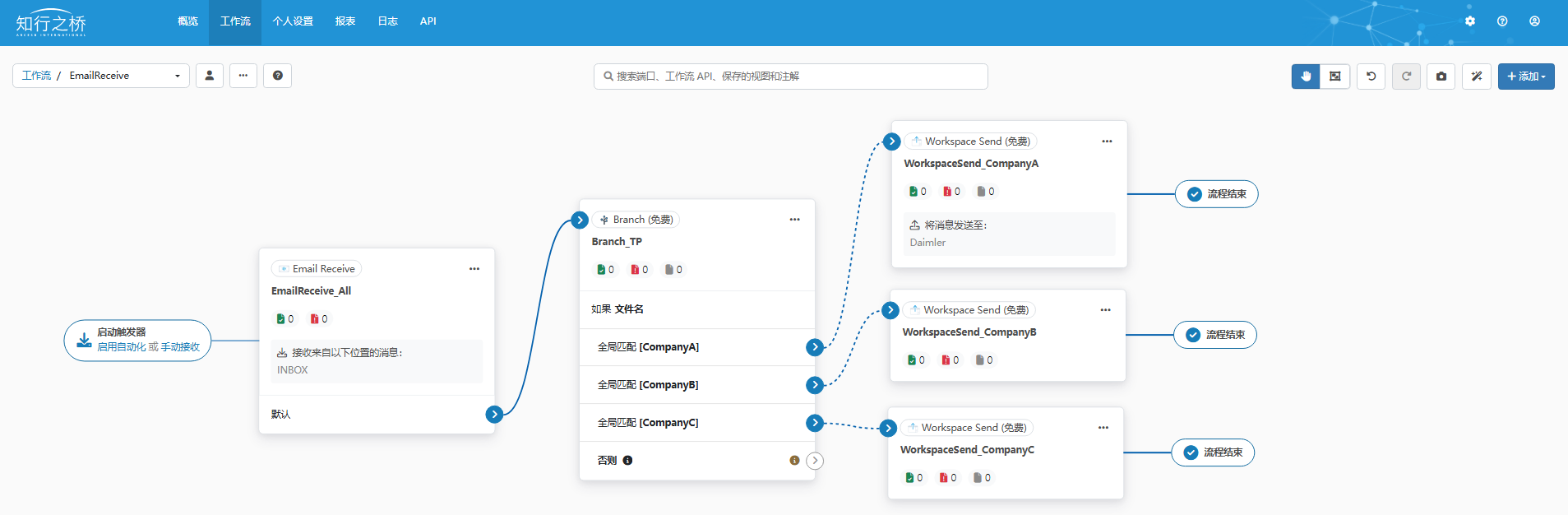Take a snapshot with camera icon
Image resolution: width=1568 pixels, height=515 pixels.
point(1441,77)
